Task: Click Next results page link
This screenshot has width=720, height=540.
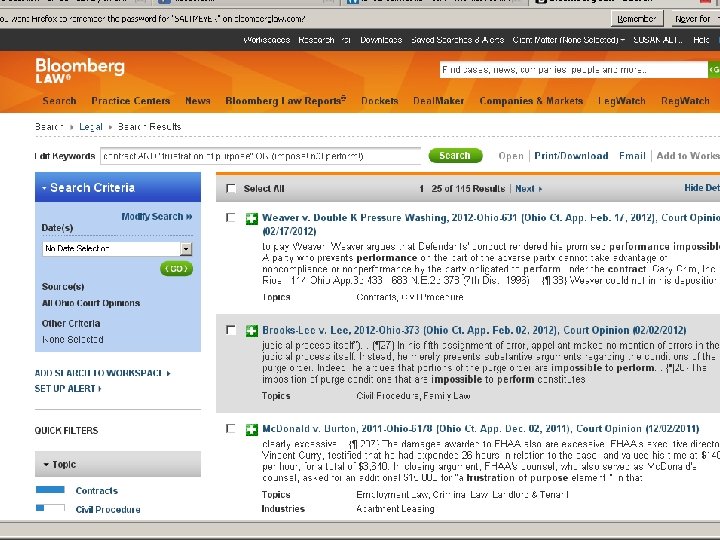Action: tap(528, 189)
